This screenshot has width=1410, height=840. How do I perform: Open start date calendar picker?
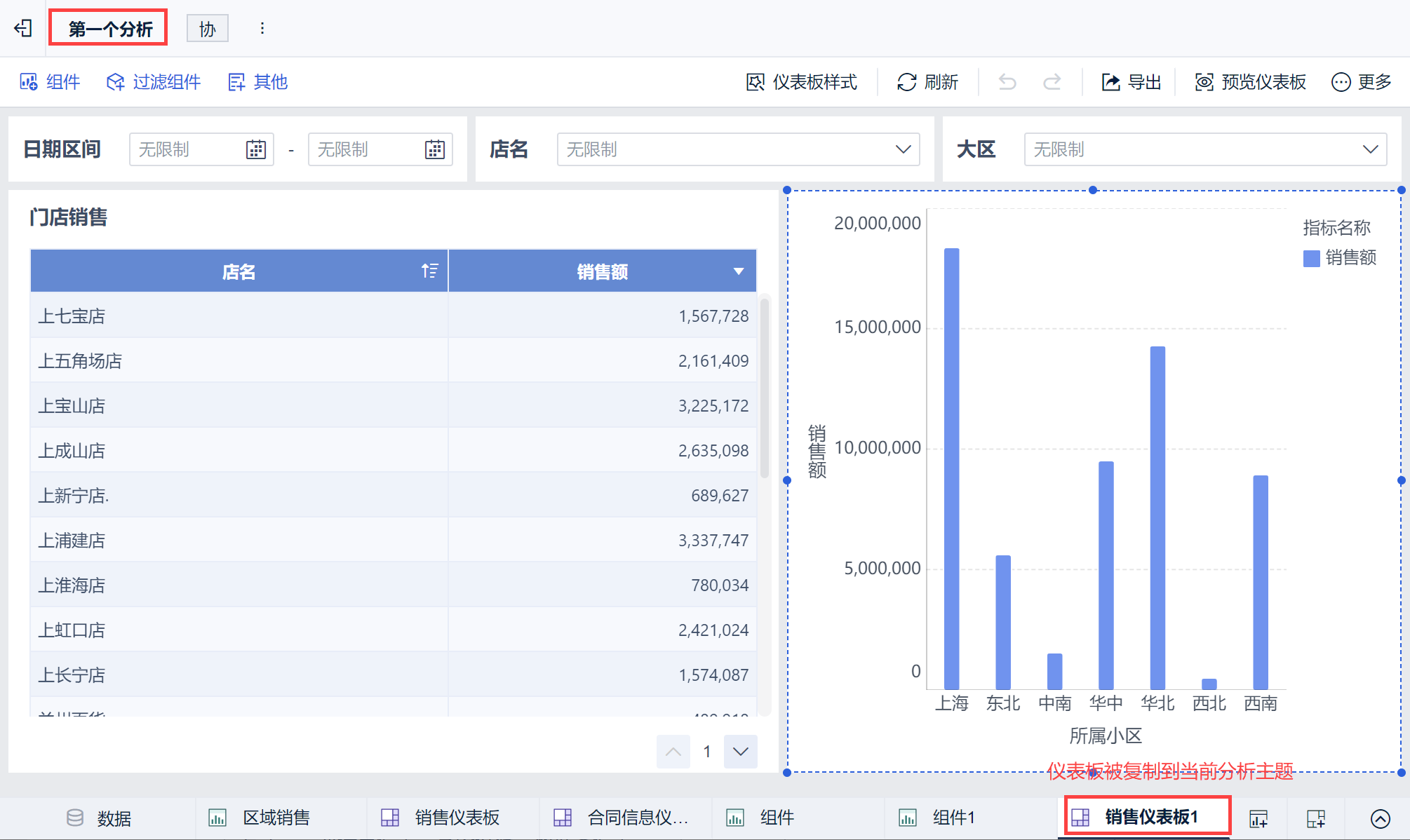click(255, 149)
